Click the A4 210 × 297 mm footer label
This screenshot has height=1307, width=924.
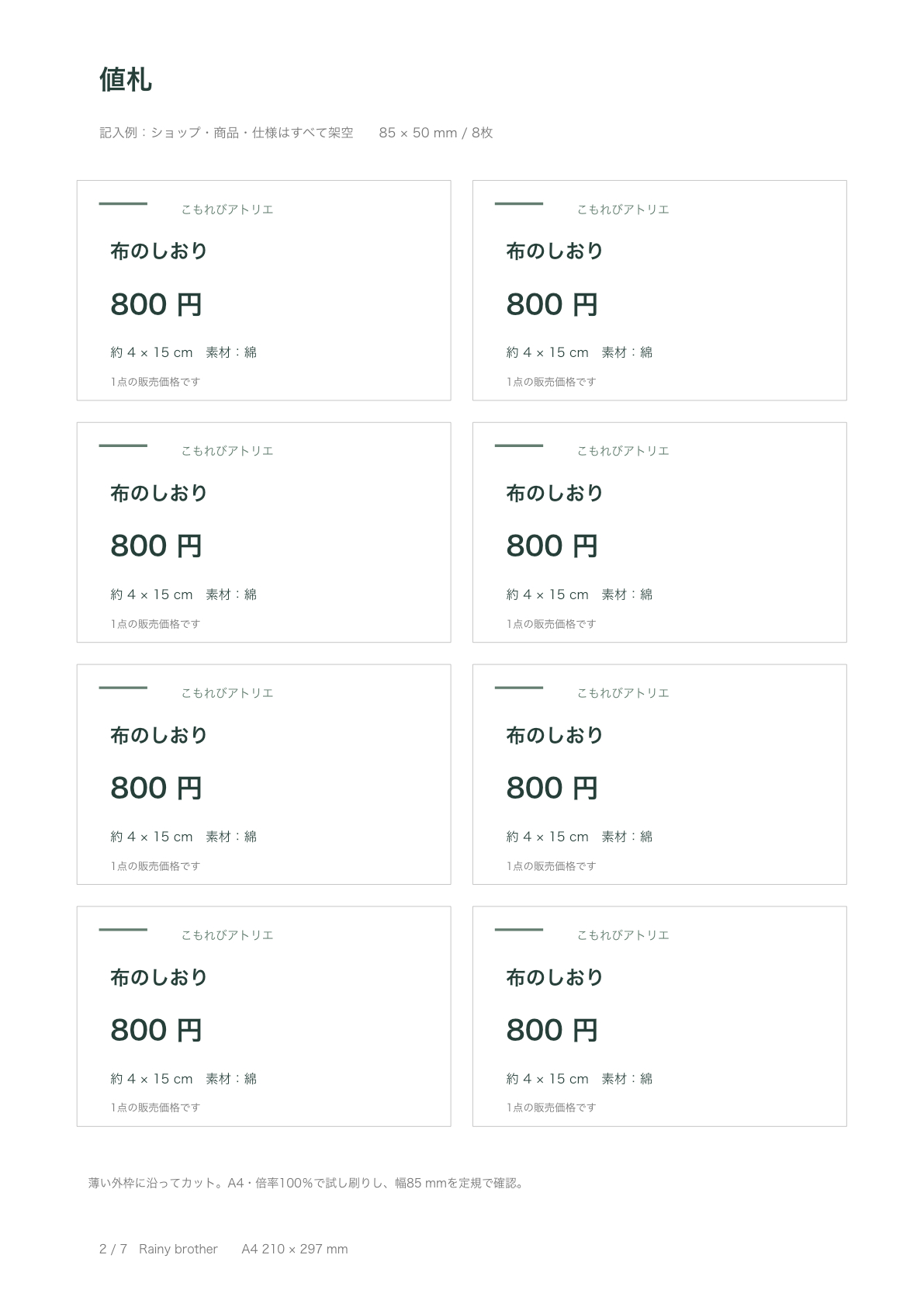coord(295,1249)
